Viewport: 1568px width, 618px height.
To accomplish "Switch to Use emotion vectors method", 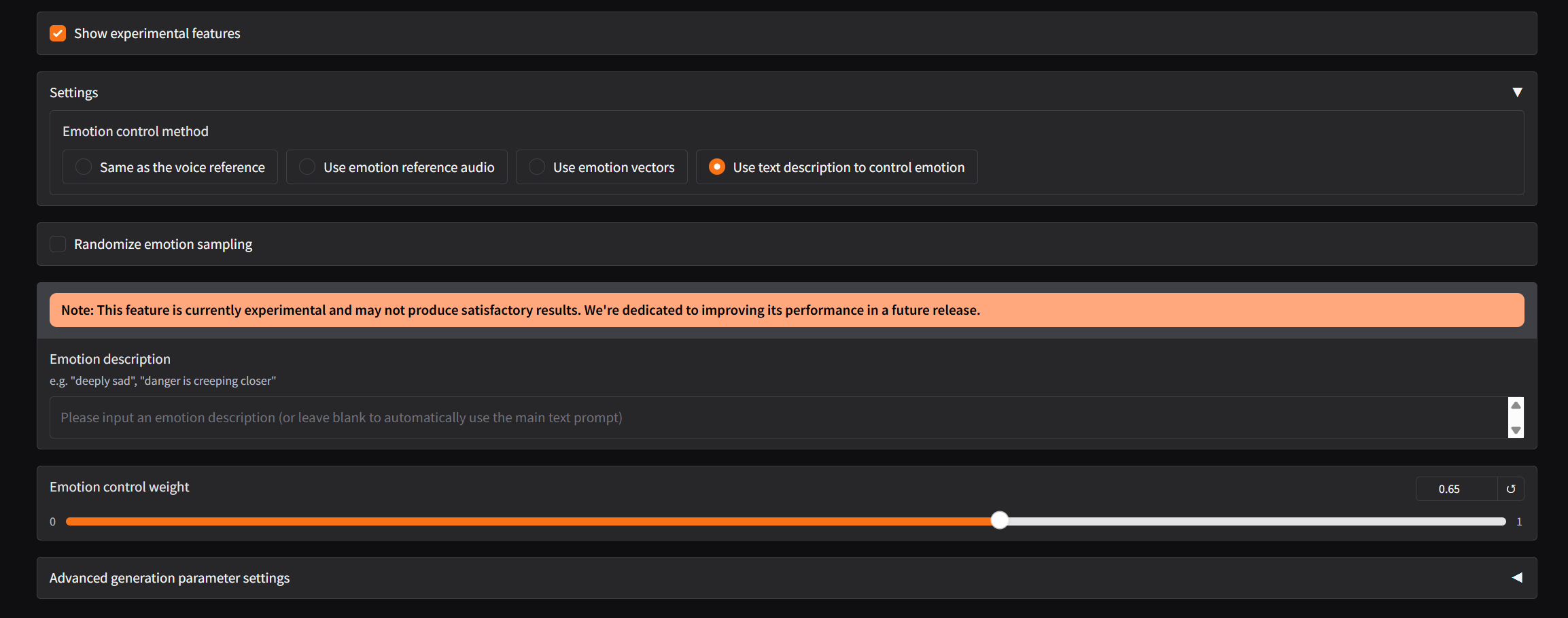I will 537,167.
